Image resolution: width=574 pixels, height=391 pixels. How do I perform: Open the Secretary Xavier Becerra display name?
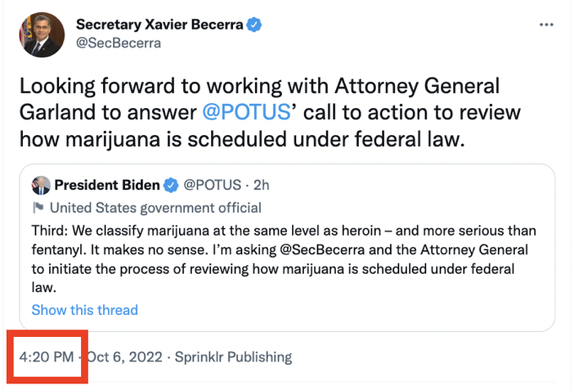pos(160,25)
